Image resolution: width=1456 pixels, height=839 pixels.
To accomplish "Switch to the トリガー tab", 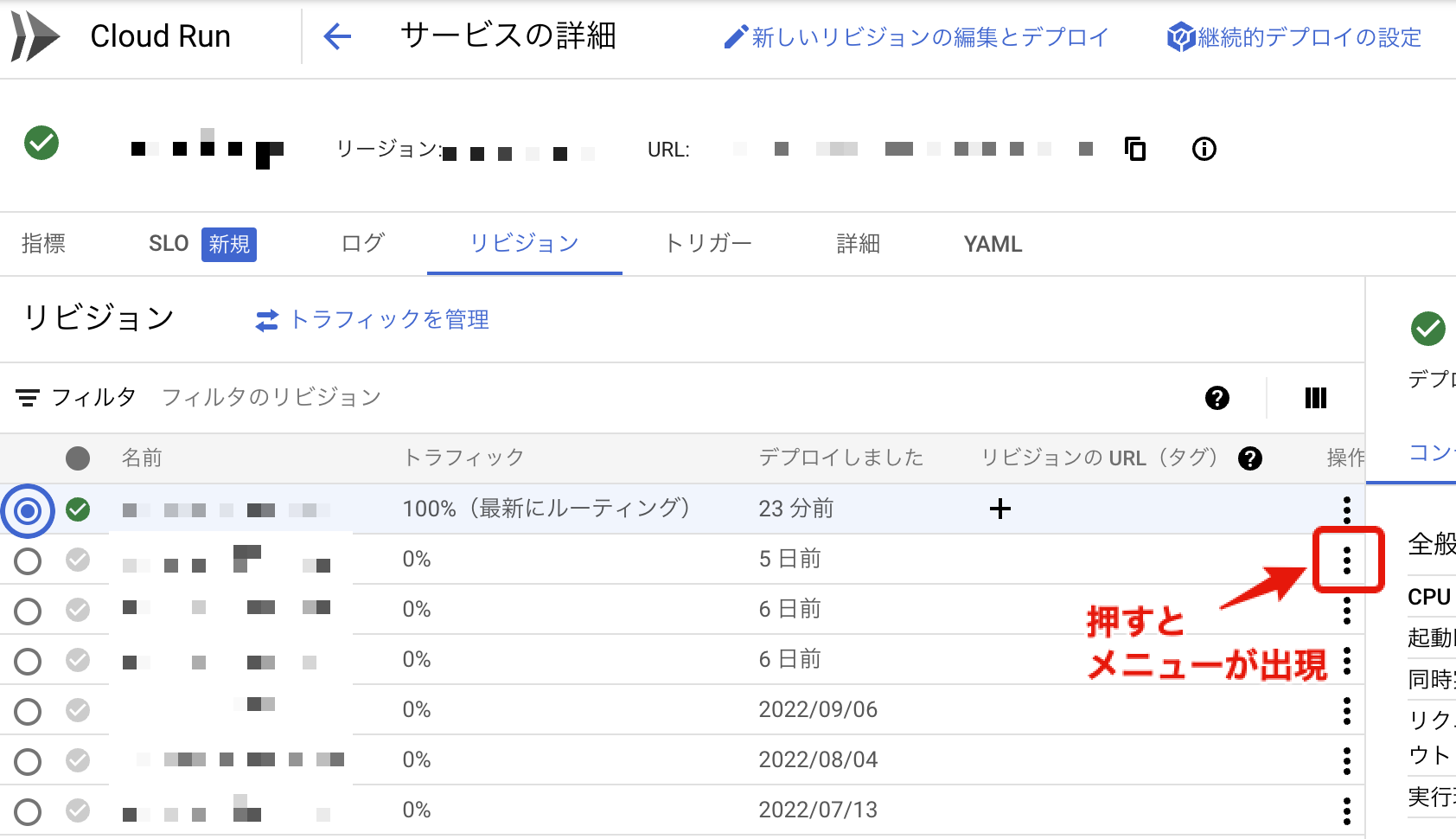I will [707, 244].
